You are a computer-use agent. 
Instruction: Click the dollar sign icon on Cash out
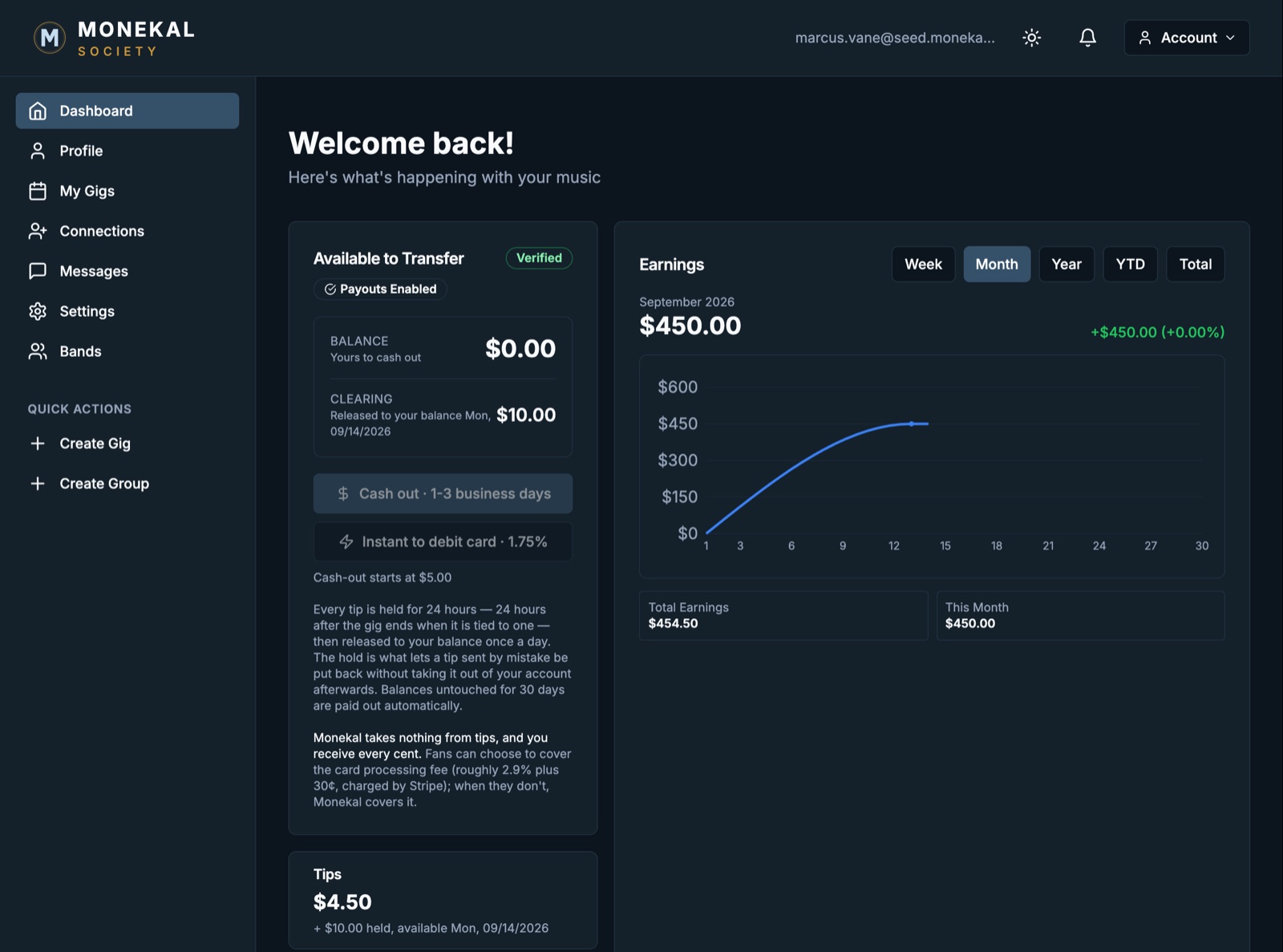[343, 493]
